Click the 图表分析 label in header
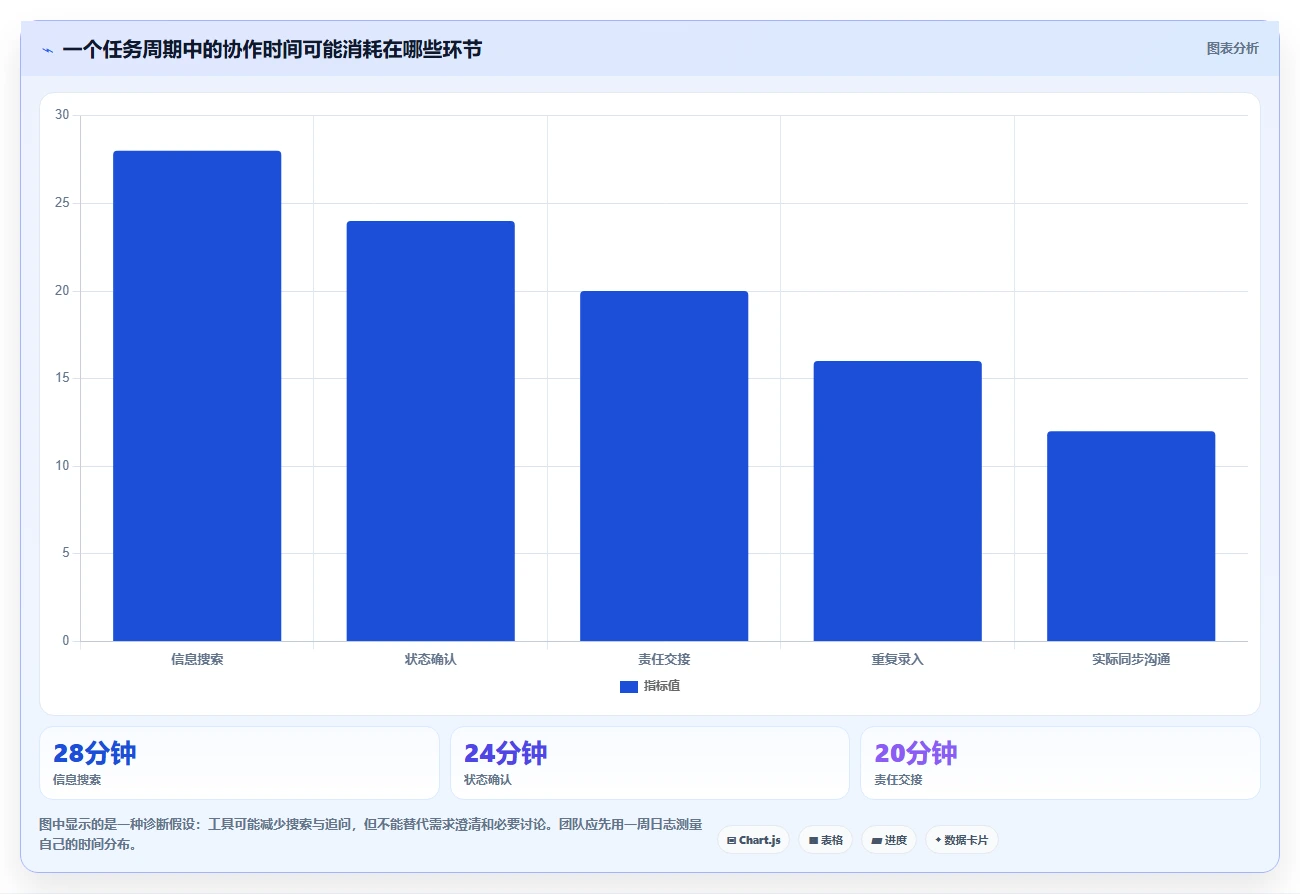1300x894 pixels. coord(1232,48)
